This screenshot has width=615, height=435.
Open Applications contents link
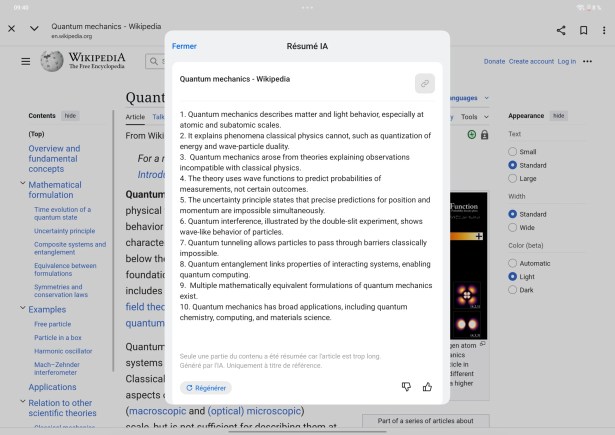coord(52,387)
